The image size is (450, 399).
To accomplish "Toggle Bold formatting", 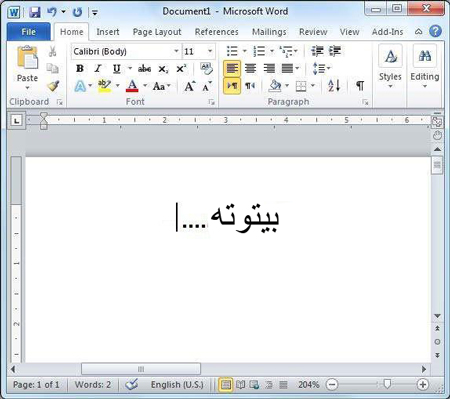I will point(80,69).
